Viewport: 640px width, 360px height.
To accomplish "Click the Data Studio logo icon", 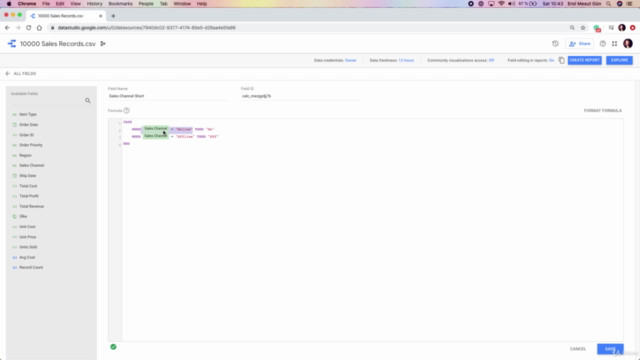I will click(x=11, y=44).
